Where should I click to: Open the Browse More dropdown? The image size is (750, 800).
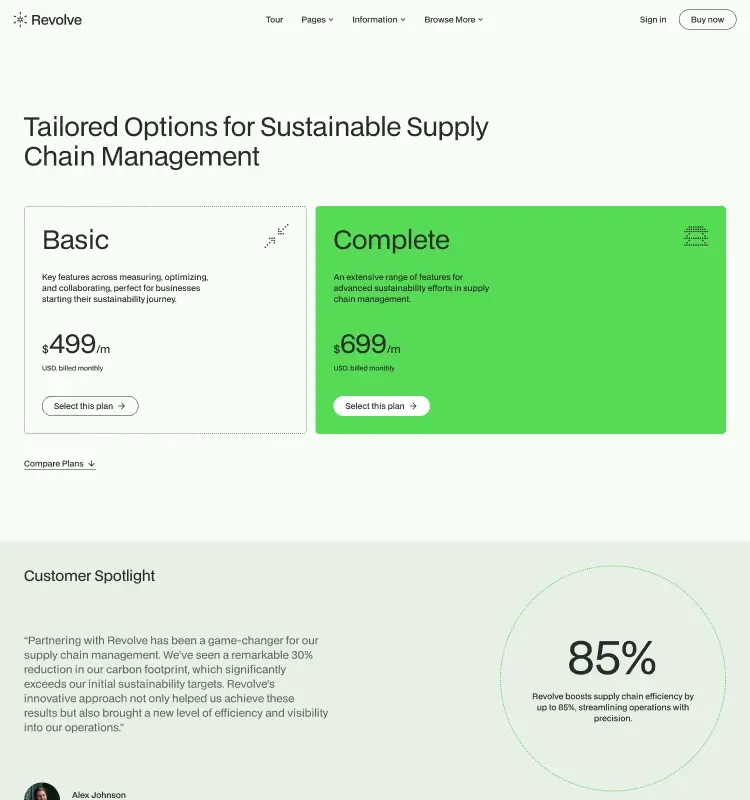453,19
